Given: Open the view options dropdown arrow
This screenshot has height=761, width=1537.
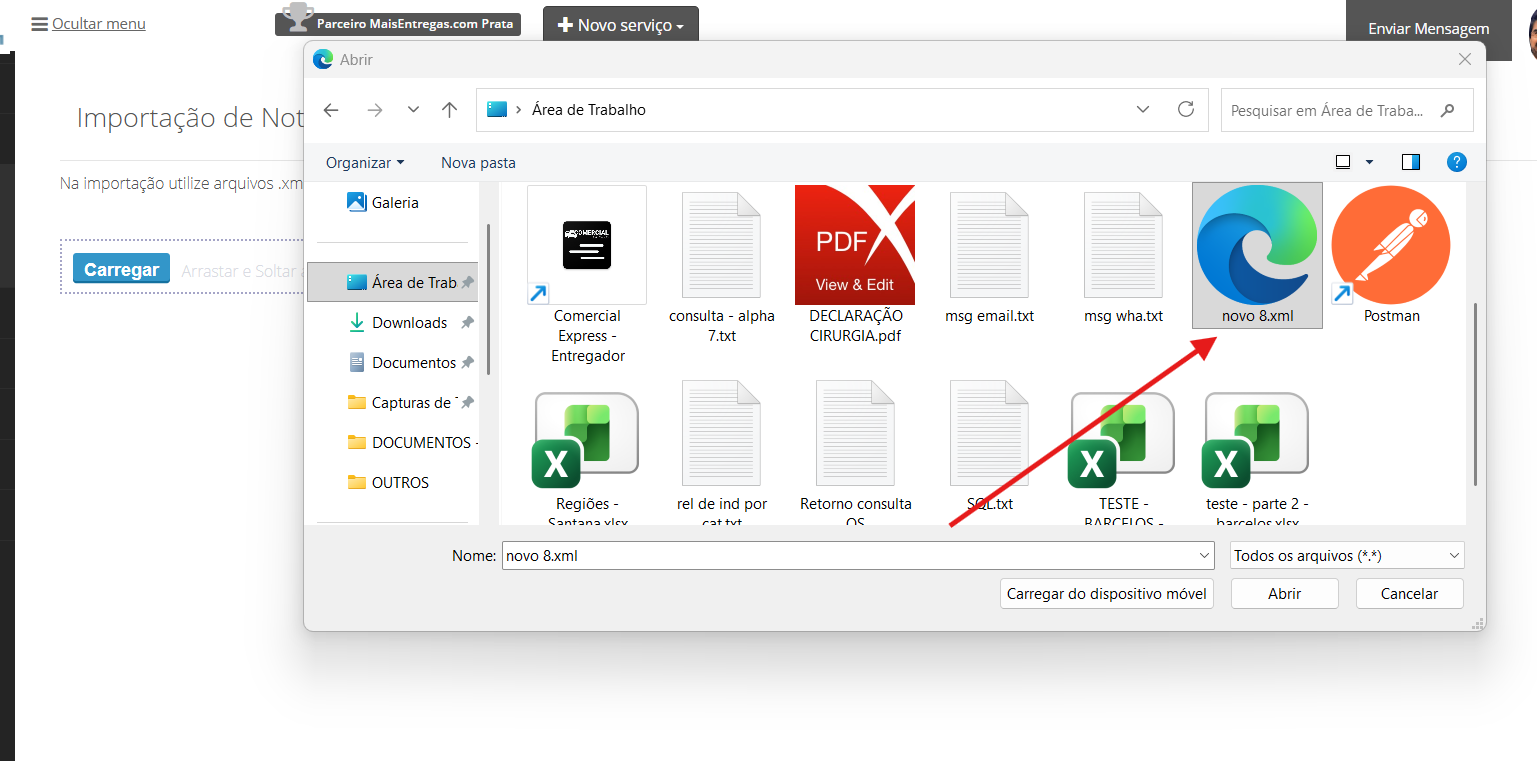Looking at the screenshot, I should [1370, 162].
